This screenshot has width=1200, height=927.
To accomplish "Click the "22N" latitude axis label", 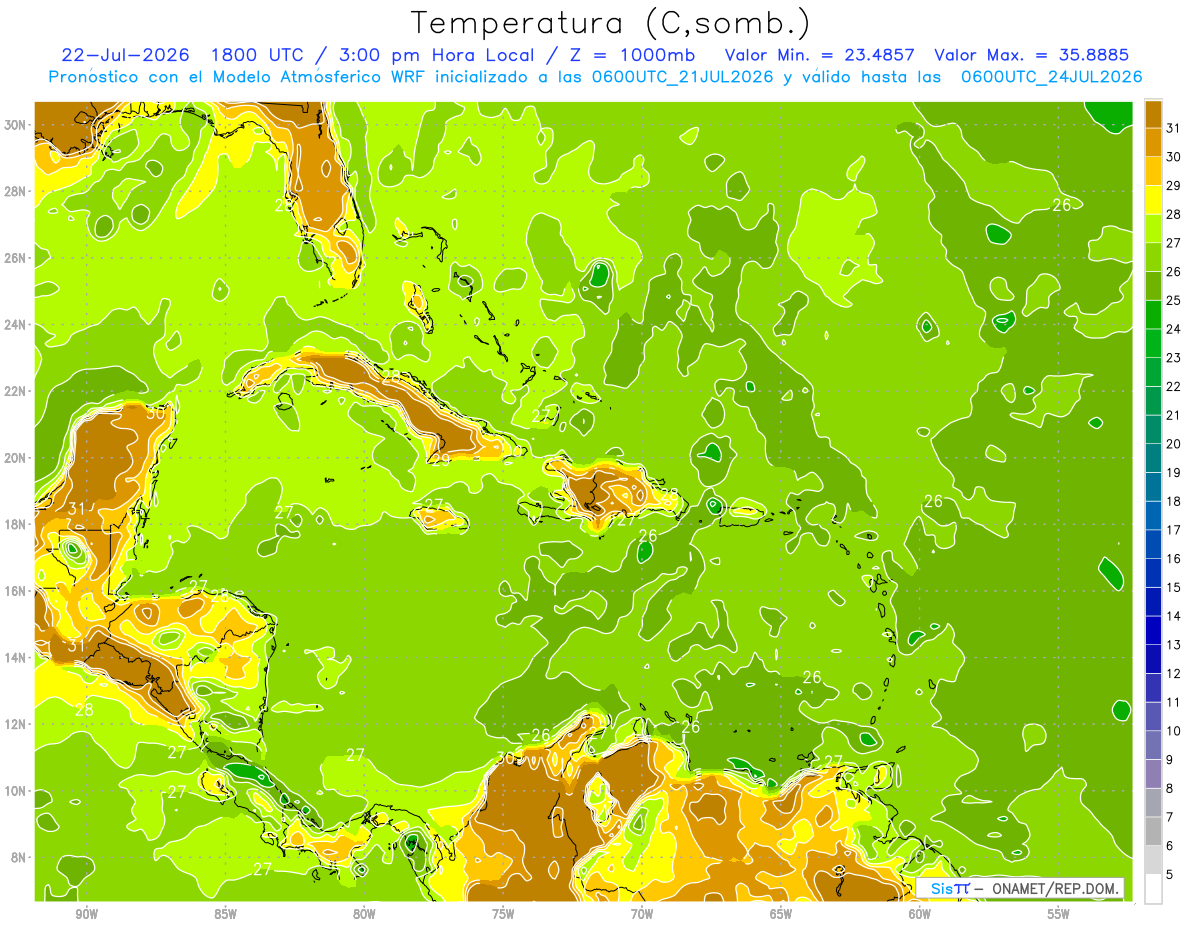I will (x=15, y=391).
